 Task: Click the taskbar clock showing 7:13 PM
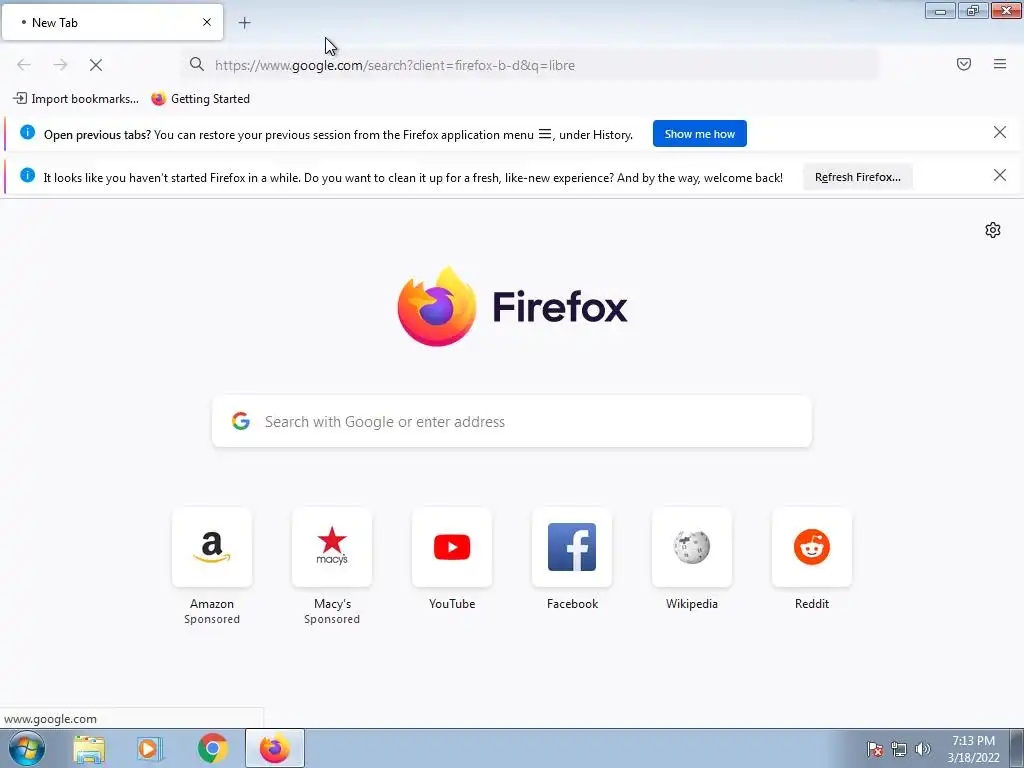point(973,749)
